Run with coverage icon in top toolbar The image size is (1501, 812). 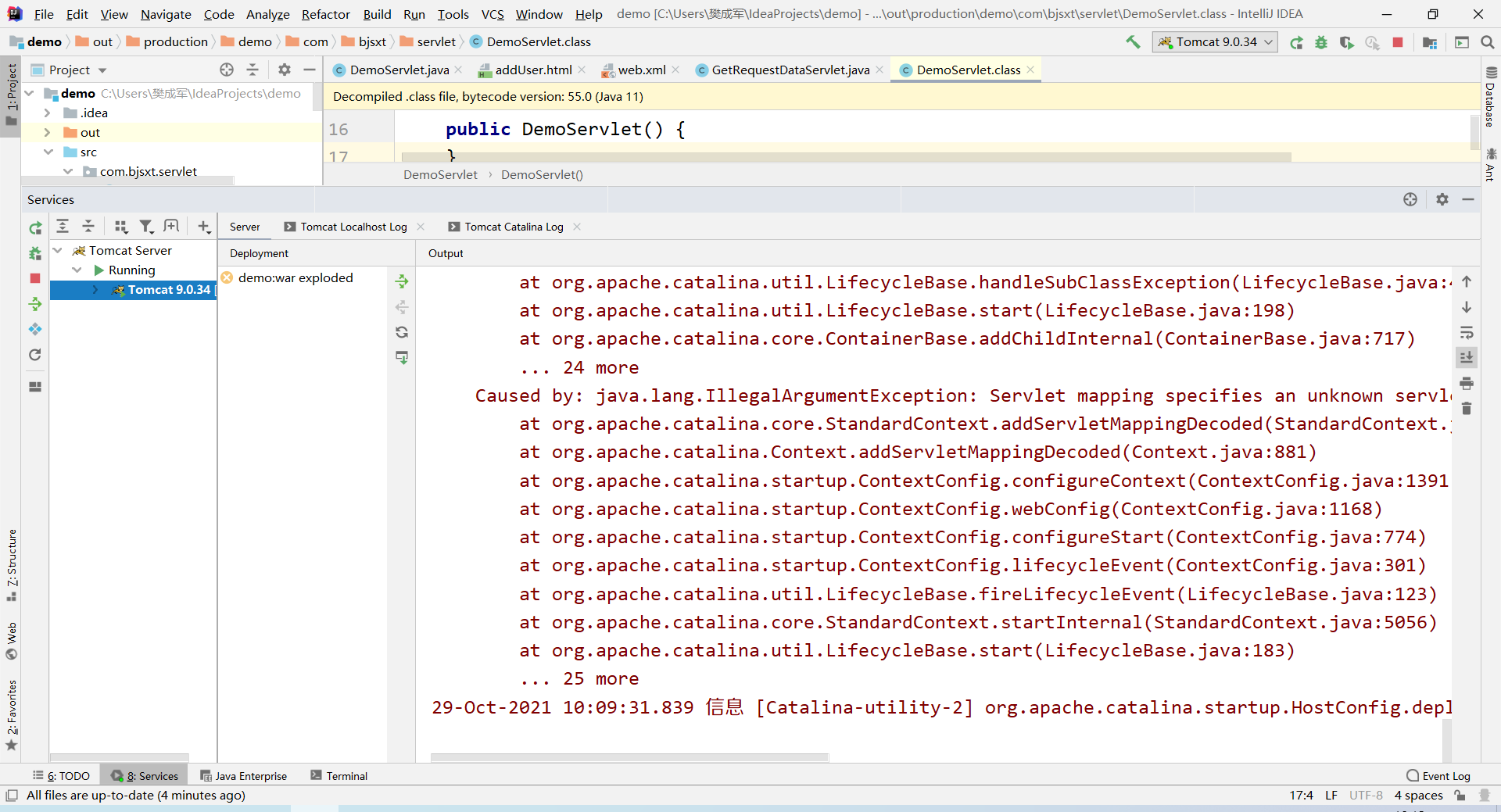click(1346, 42)
